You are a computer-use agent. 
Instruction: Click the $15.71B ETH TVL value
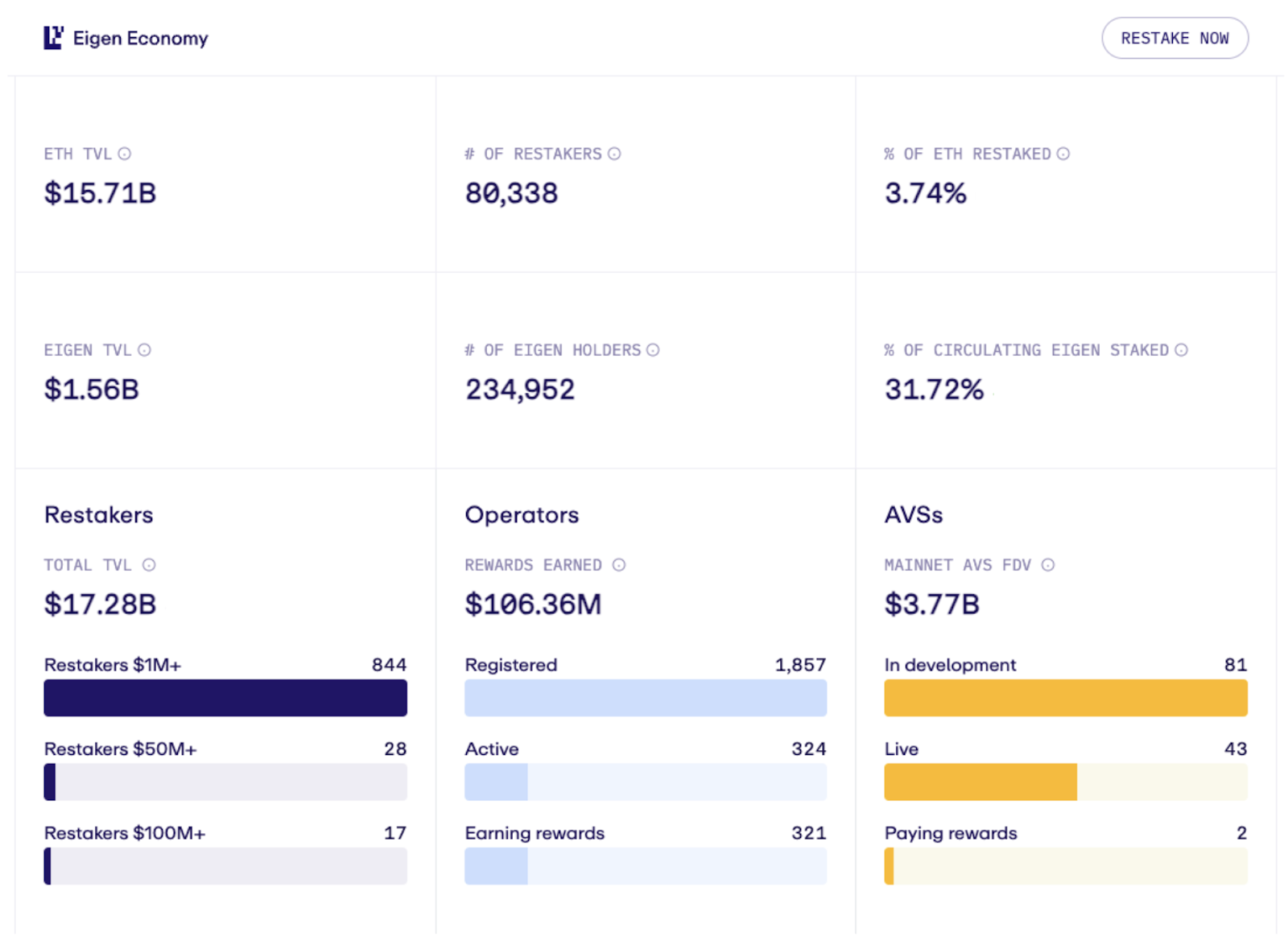click(101, 193)
